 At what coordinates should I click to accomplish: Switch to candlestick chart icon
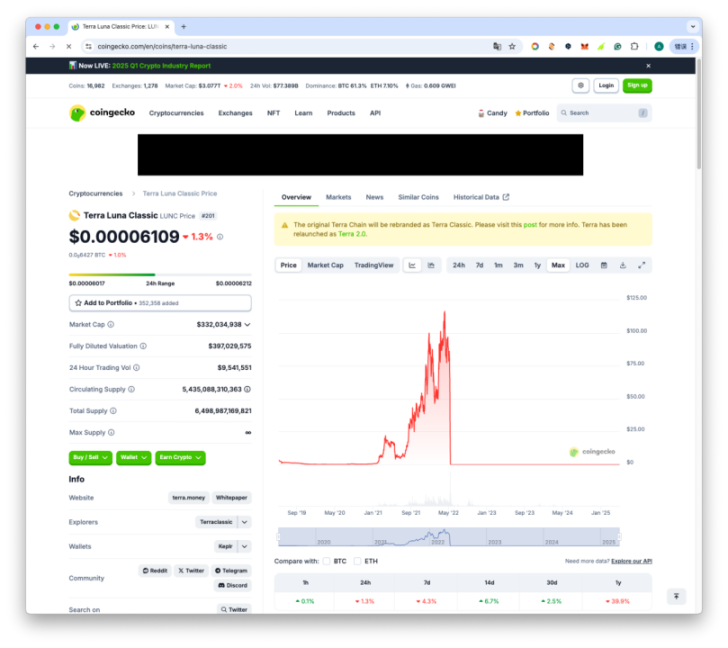[x=431, y=265]
